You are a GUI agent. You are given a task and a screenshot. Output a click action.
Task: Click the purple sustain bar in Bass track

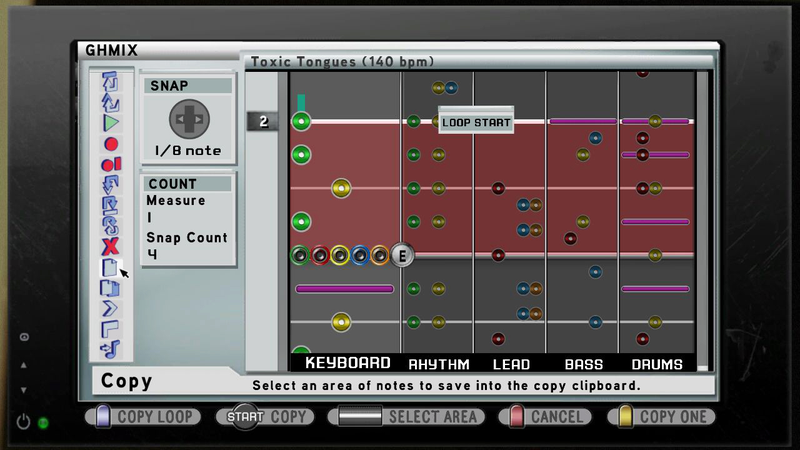point(583,121)
